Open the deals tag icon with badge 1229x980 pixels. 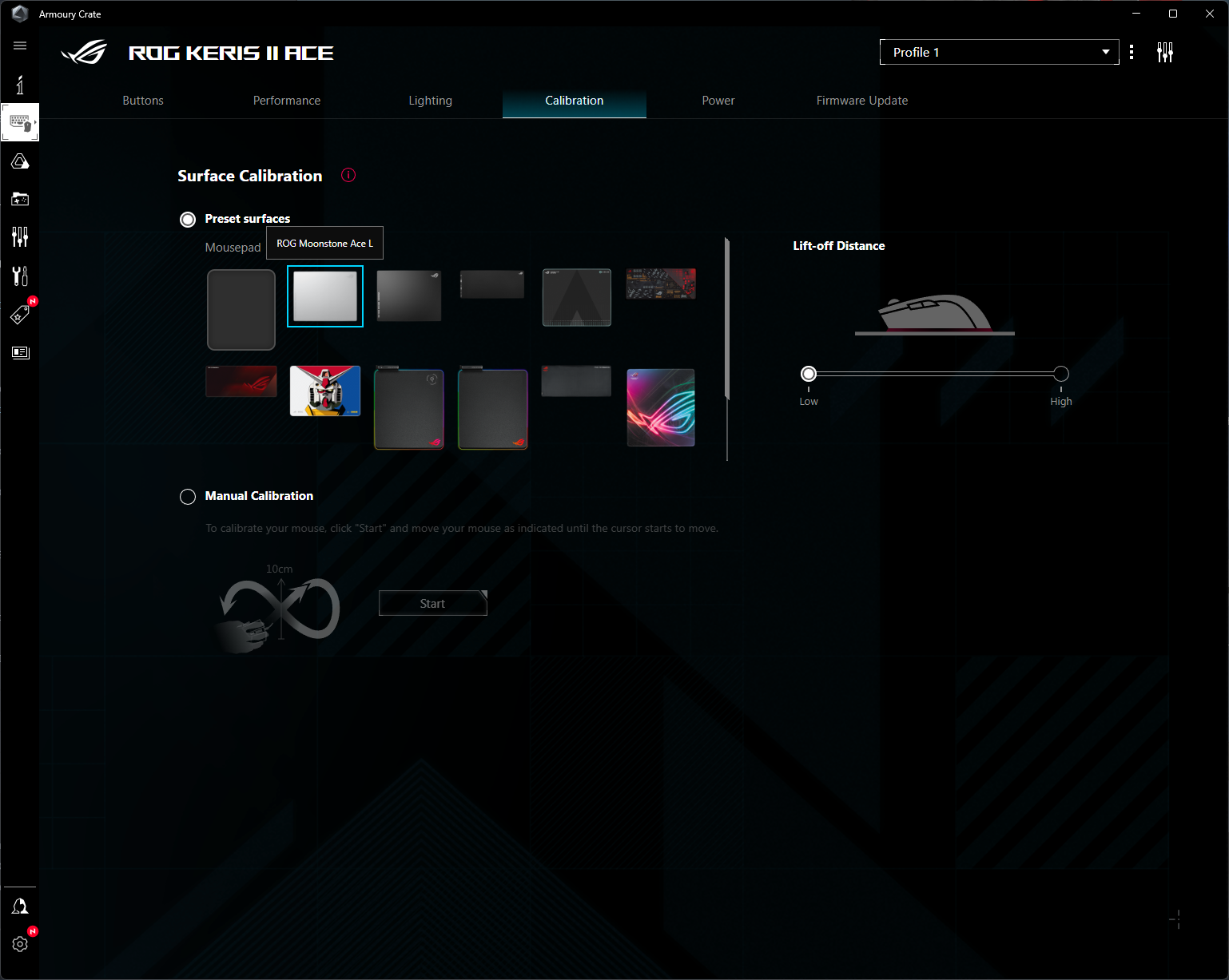point(20,314)
